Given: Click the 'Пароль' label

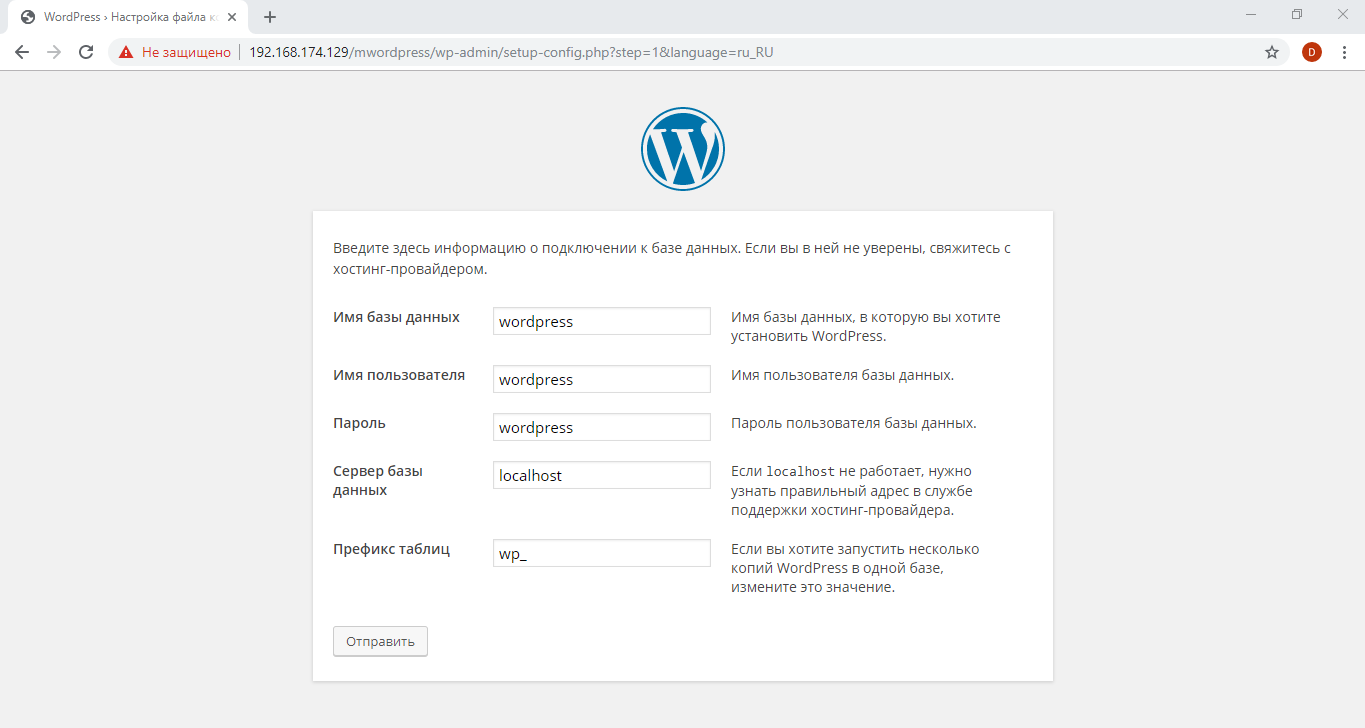Looking at the screenshot, I should click(359, 423).
